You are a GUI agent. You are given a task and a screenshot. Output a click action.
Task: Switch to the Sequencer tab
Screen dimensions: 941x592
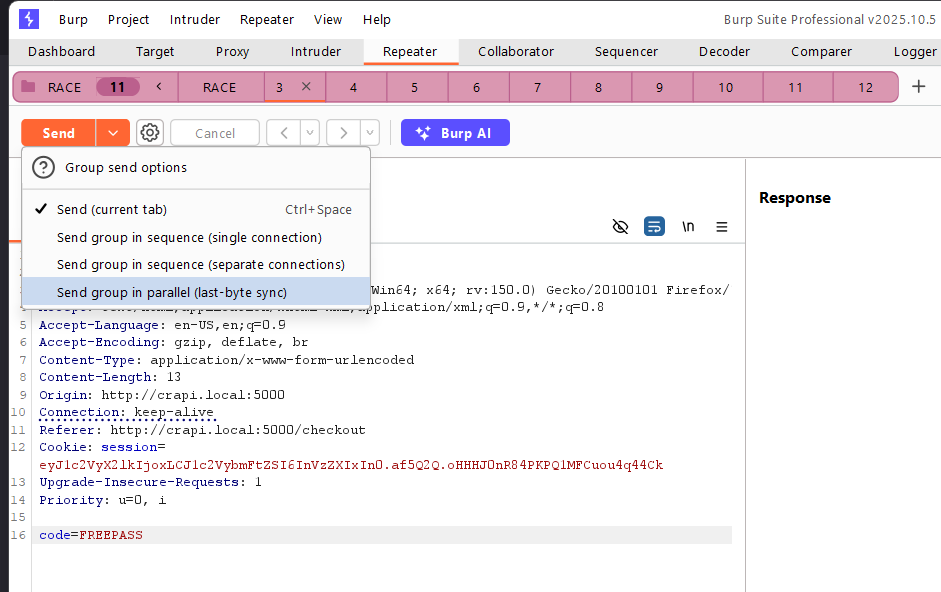pos(626,52)
